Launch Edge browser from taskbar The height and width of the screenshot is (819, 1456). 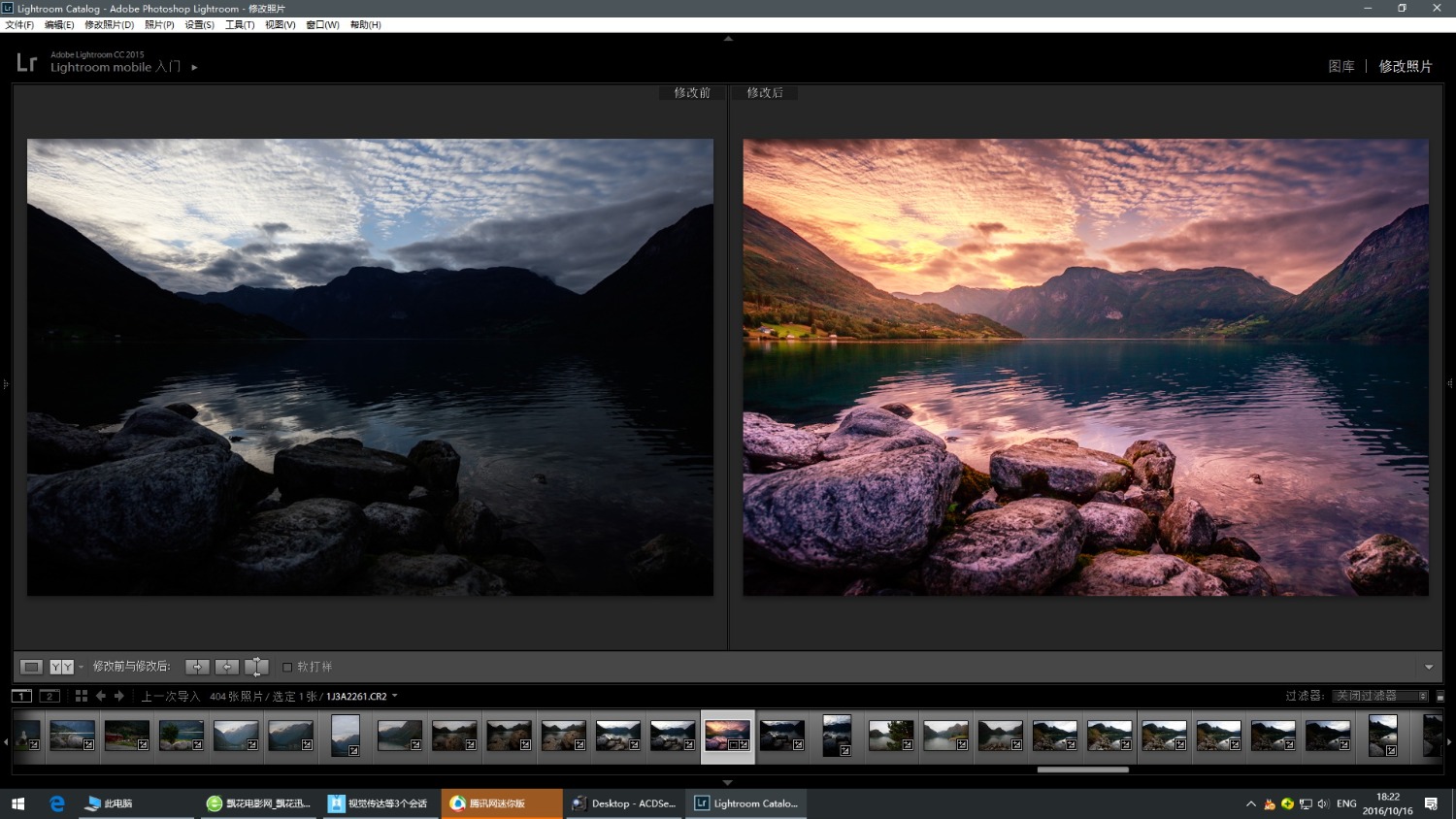pos(57,803)
